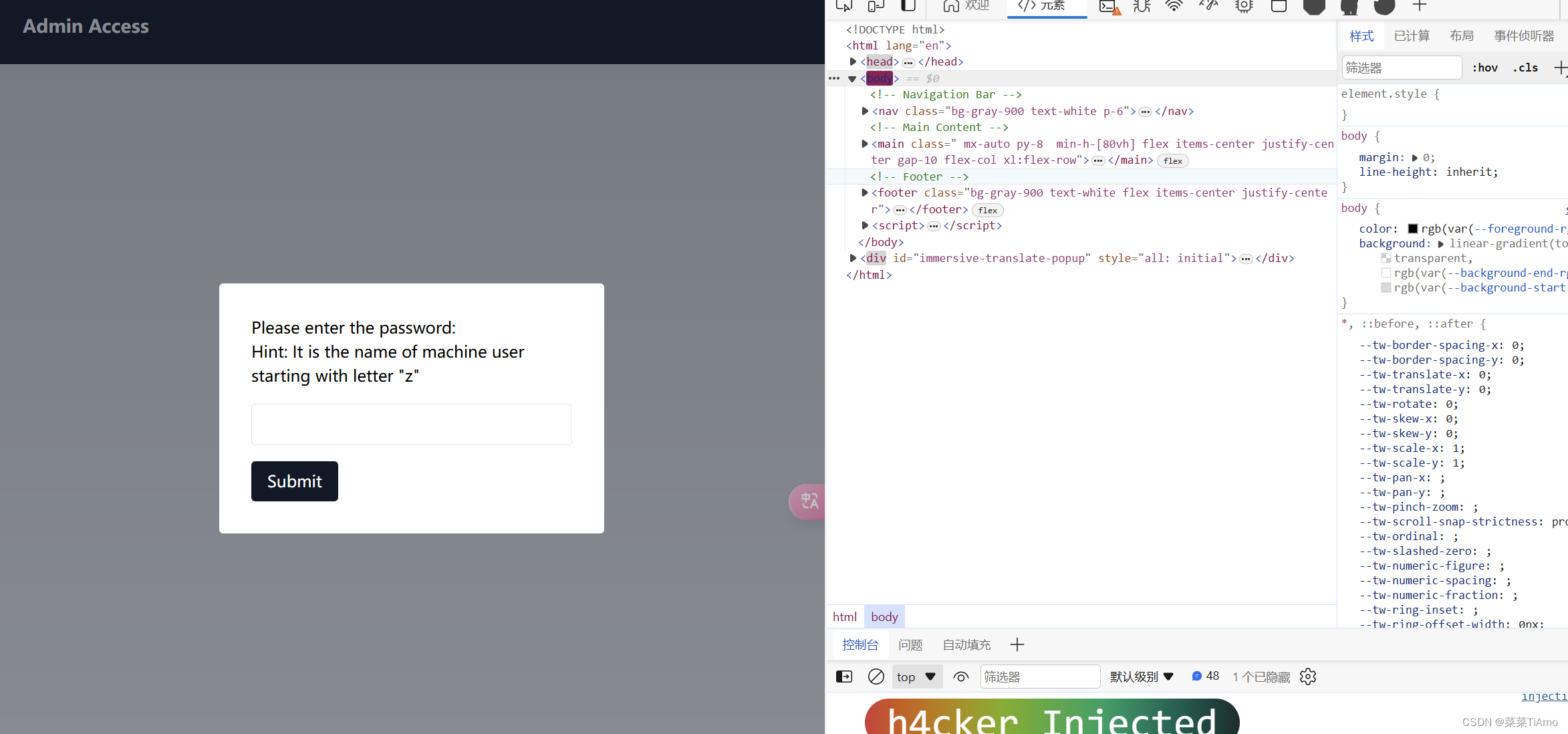Toggle device emulation mode icon
The height and width of the screenshot is (734, 1568).
pyautogui.click(x=876, y=6)
